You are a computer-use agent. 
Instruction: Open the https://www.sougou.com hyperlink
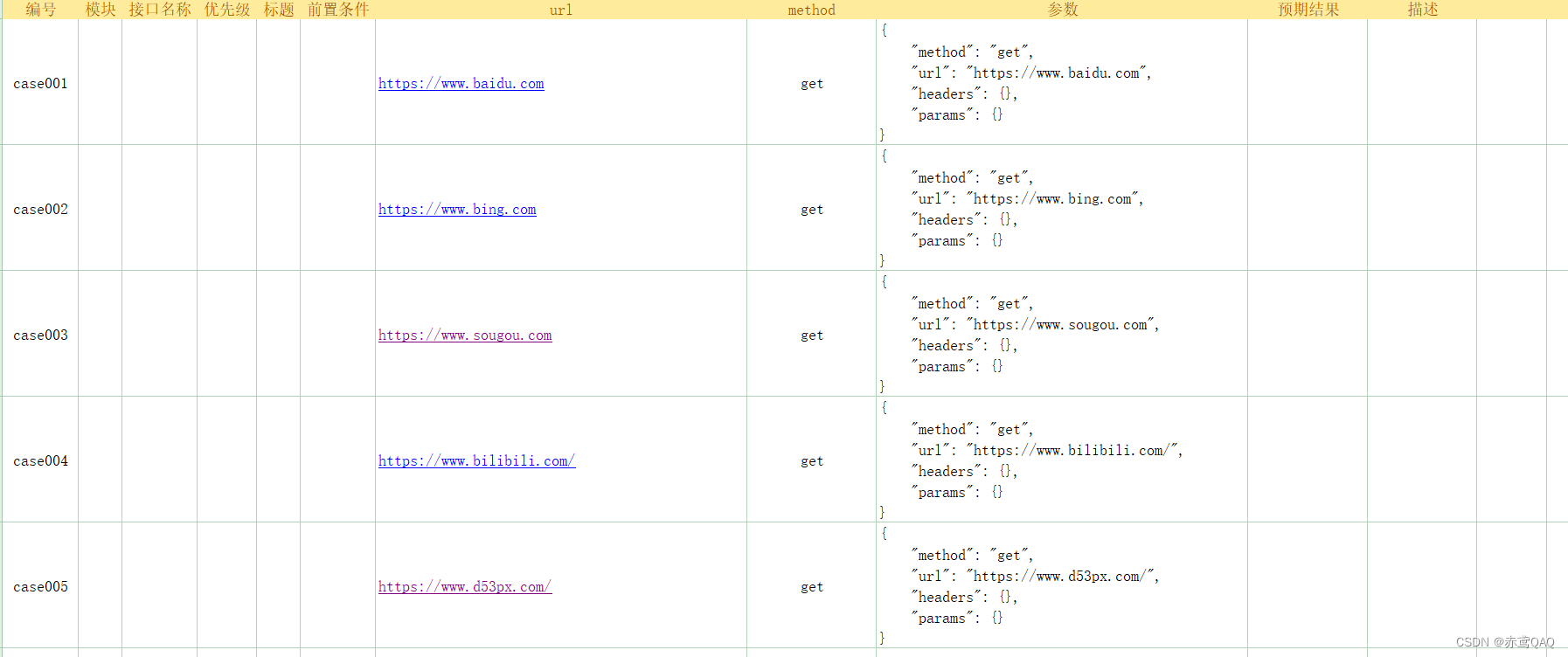click(x=465, y=335)
